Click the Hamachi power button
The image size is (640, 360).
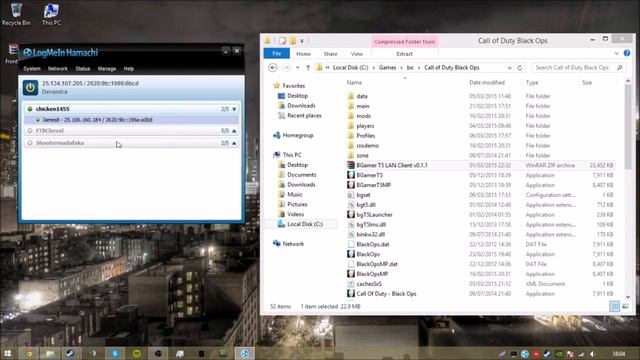pyautogui.click(x=31, y=87)
